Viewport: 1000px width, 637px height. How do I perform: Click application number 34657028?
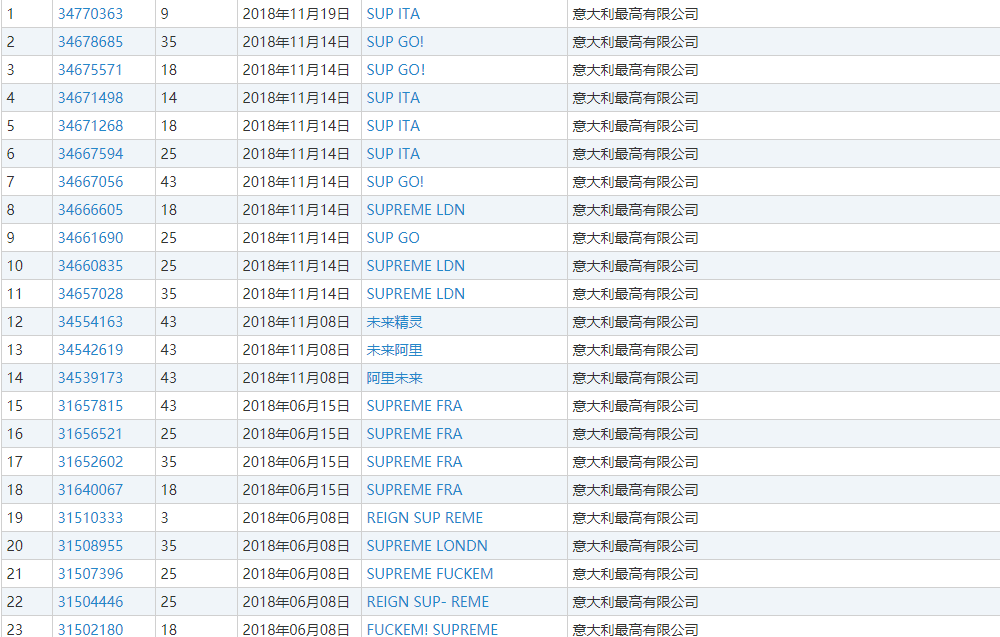pyautogui.click(x=90, y=294)
